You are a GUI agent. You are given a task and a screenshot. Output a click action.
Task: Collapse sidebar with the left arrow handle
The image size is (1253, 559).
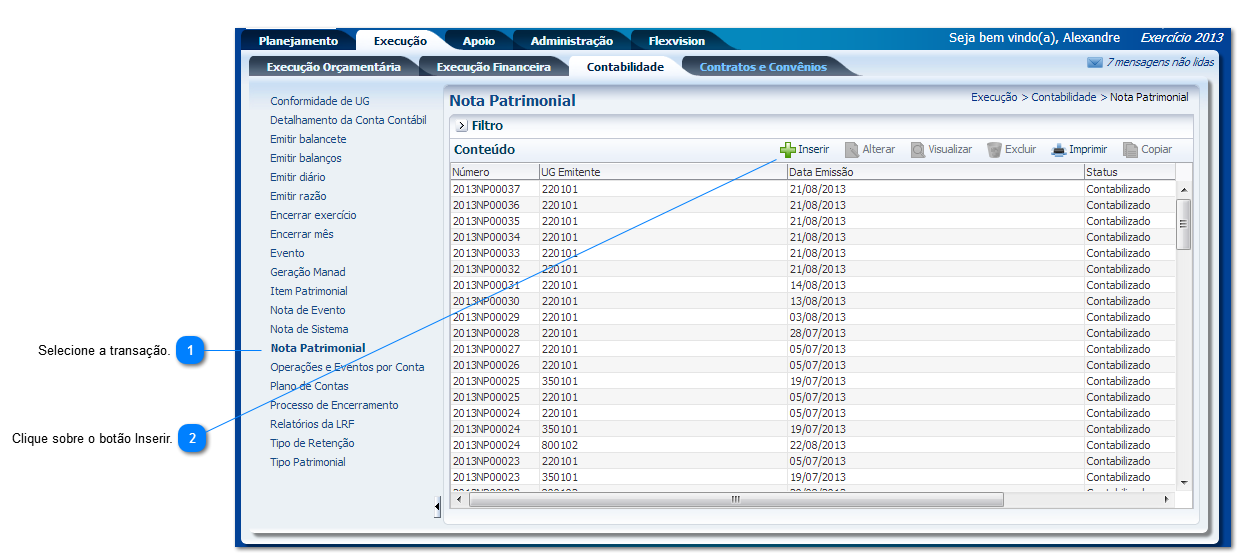point(437,508)
